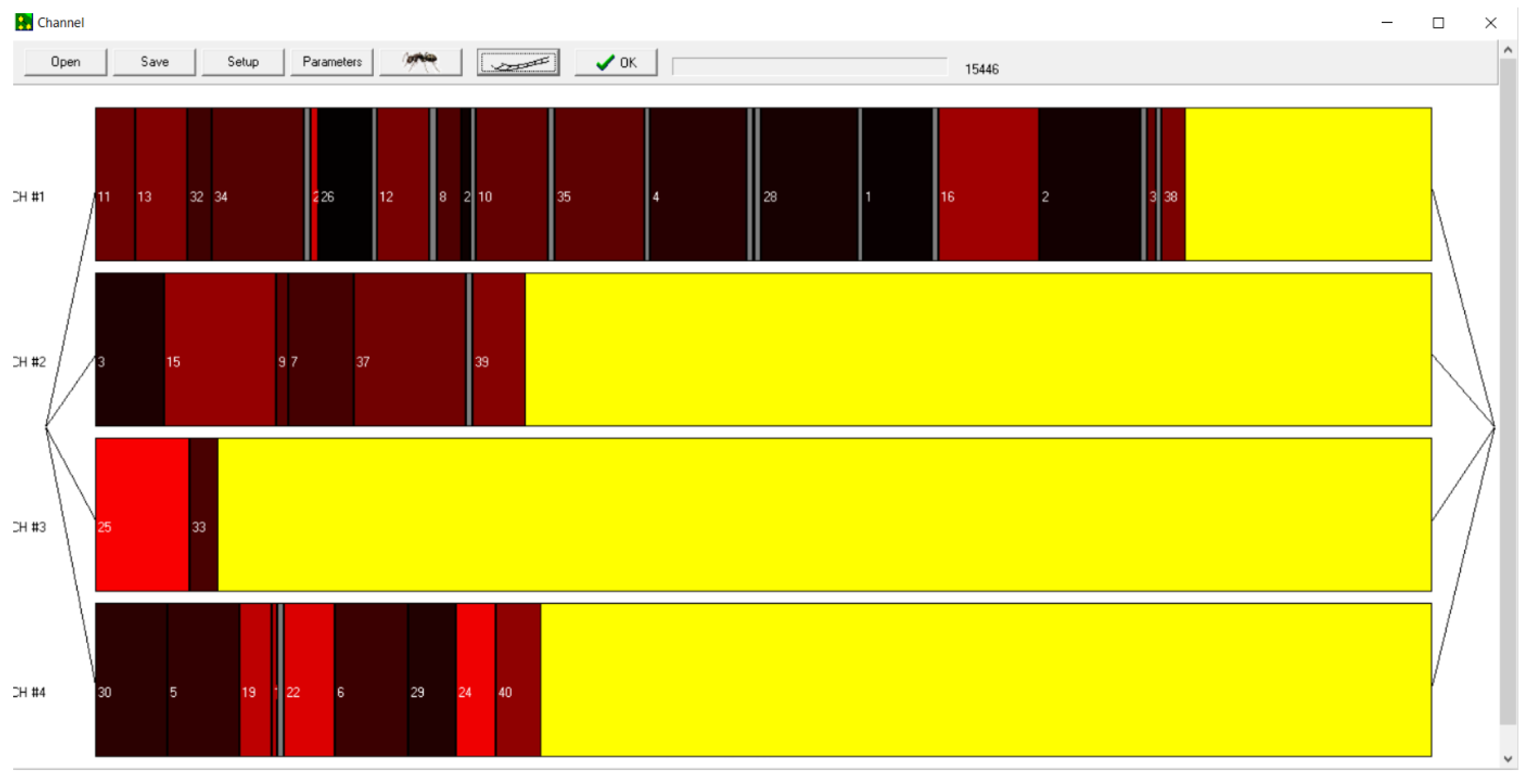Click block 28 in CH #1

(x=809, y=184)
